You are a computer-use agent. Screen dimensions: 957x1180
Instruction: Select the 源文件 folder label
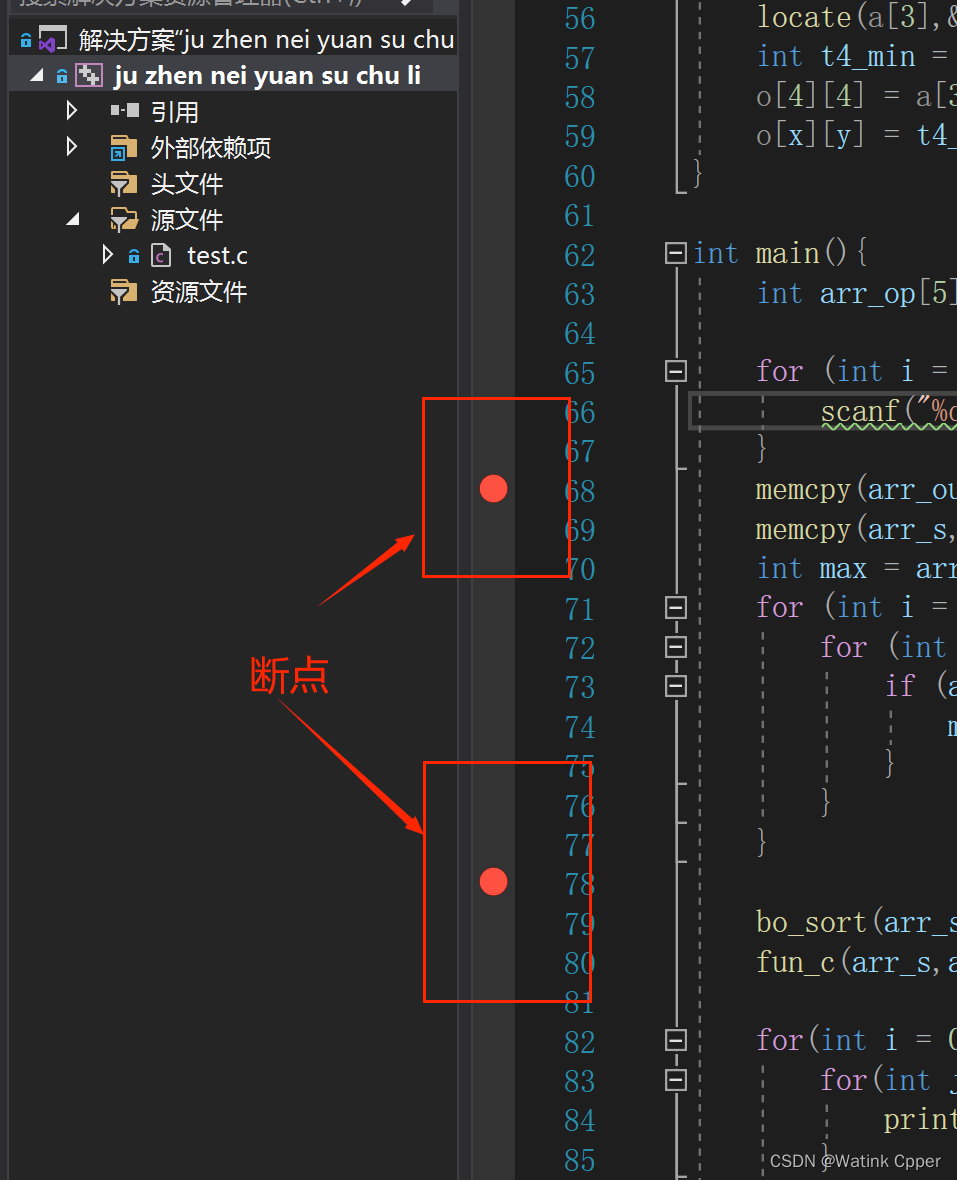coord(187,220)
